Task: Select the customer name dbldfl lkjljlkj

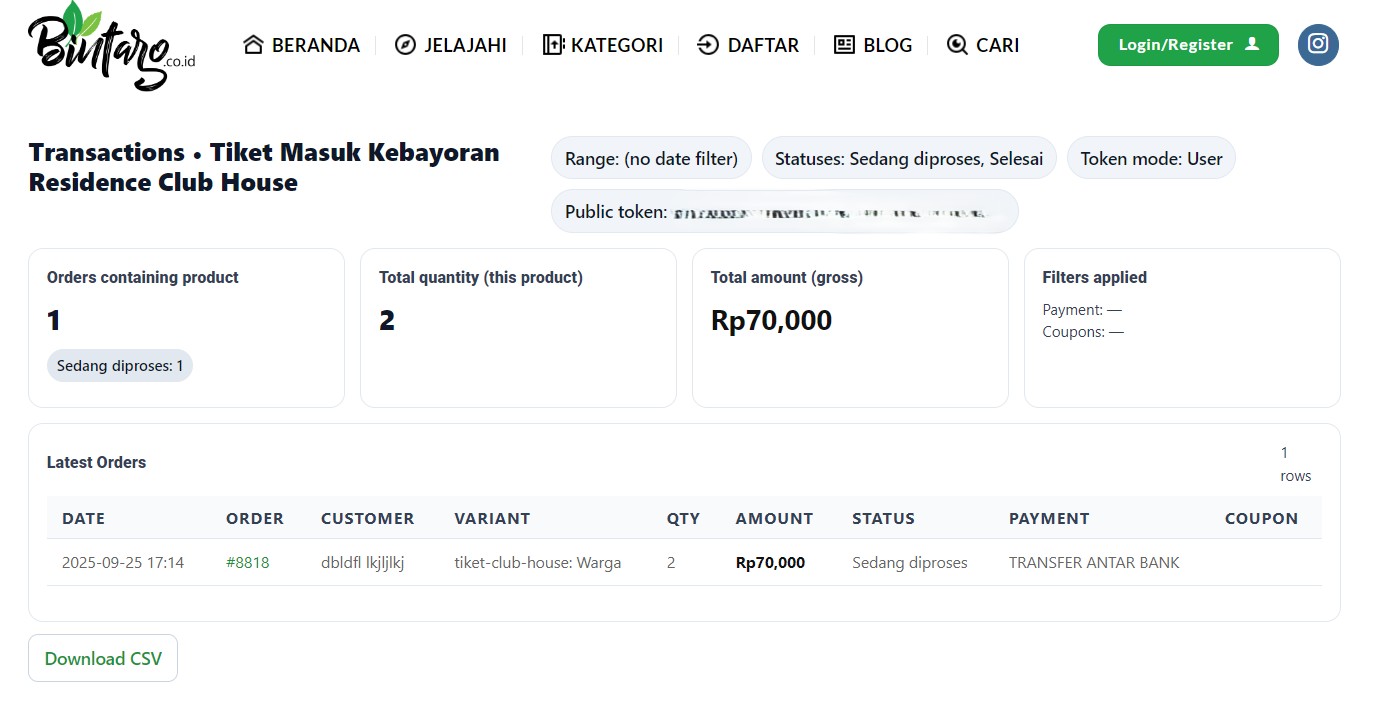Action: (362, 562)
